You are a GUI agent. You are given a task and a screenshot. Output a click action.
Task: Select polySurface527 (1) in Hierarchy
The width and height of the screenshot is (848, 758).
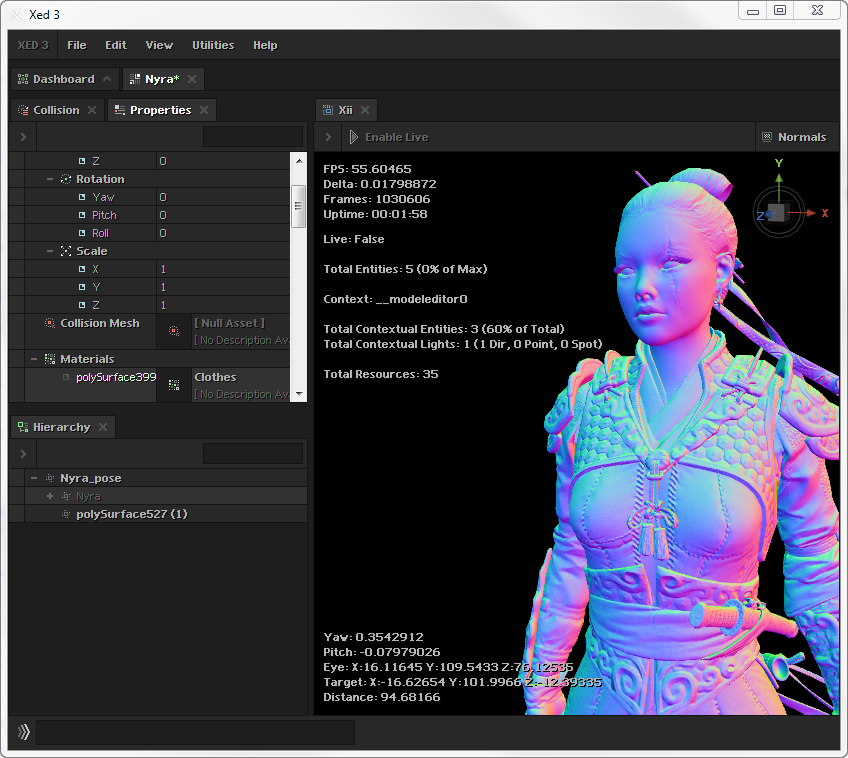pyautogui.click(x=132, y=514)
